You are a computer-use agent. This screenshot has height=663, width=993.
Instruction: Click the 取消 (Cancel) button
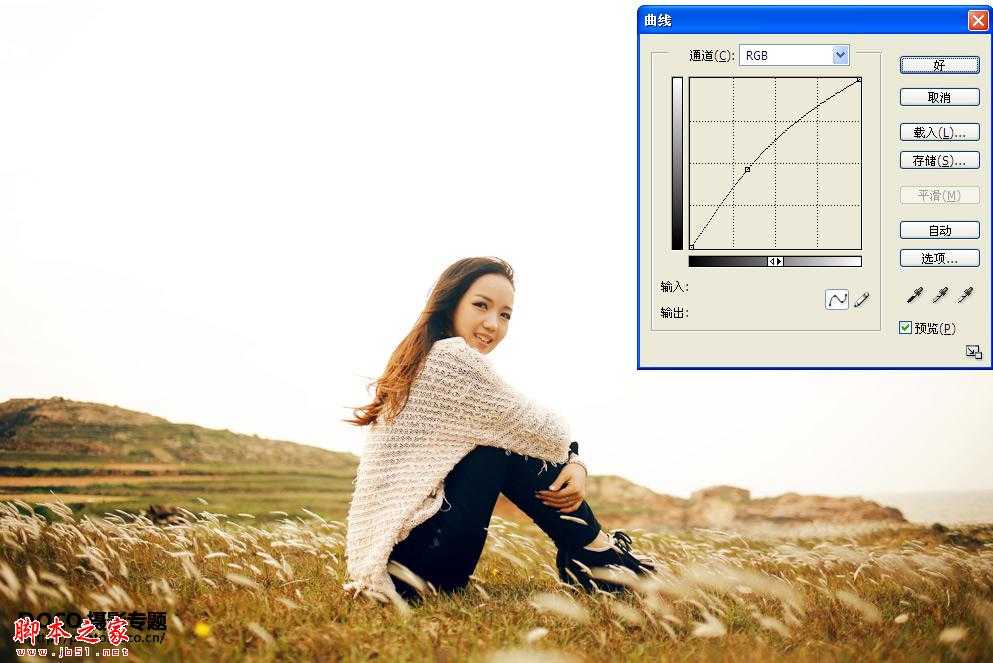coord(939,97)
